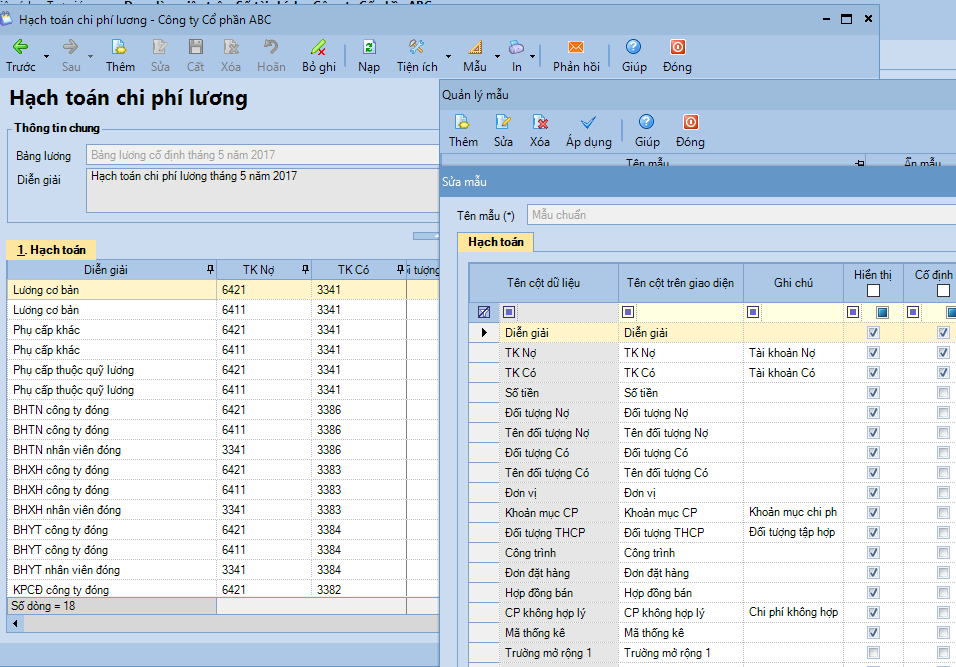Toggle Cố định header select-all checkbox
Screen dimensions: 956x667
point(943,291)
